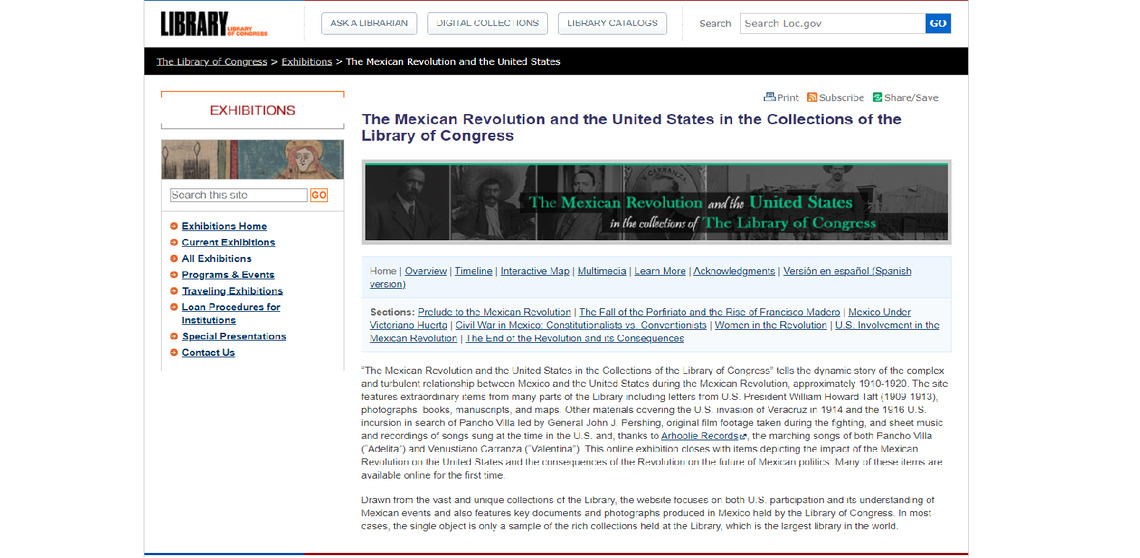Viewport: 1140px width, 558px height.
Task: Click the bullet icon beside Exhibitions Home
Action: (x=174, y=226)
